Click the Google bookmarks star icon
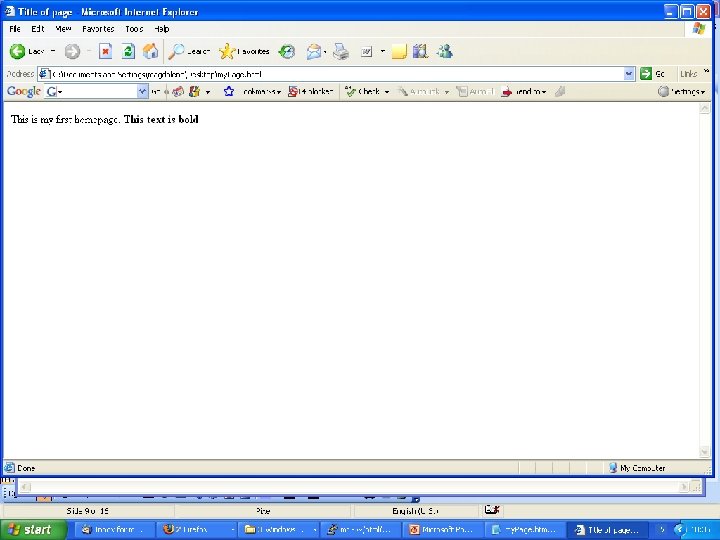The image size is (720, 540). click(229, 91)
